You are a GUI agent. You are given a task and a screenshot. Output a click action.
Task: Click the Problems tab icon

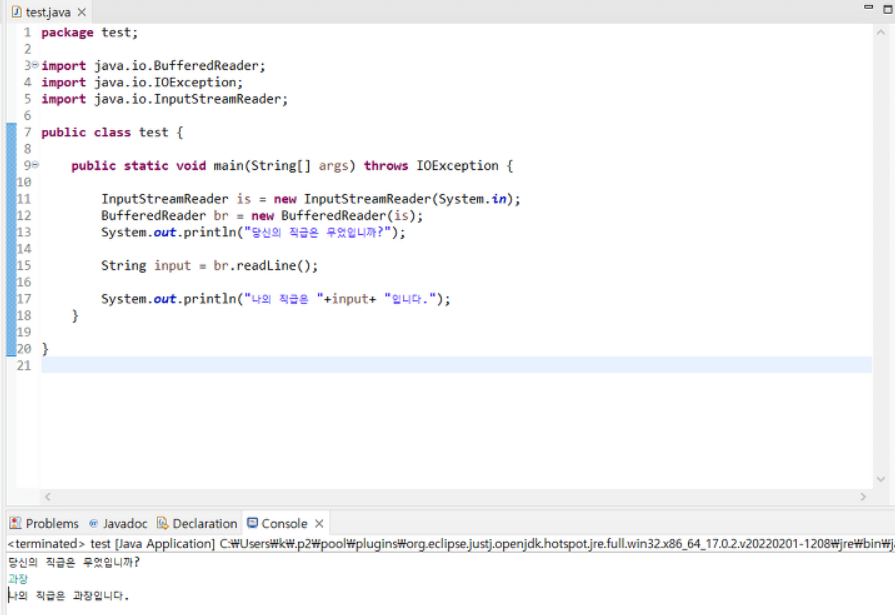pos(15,523)
